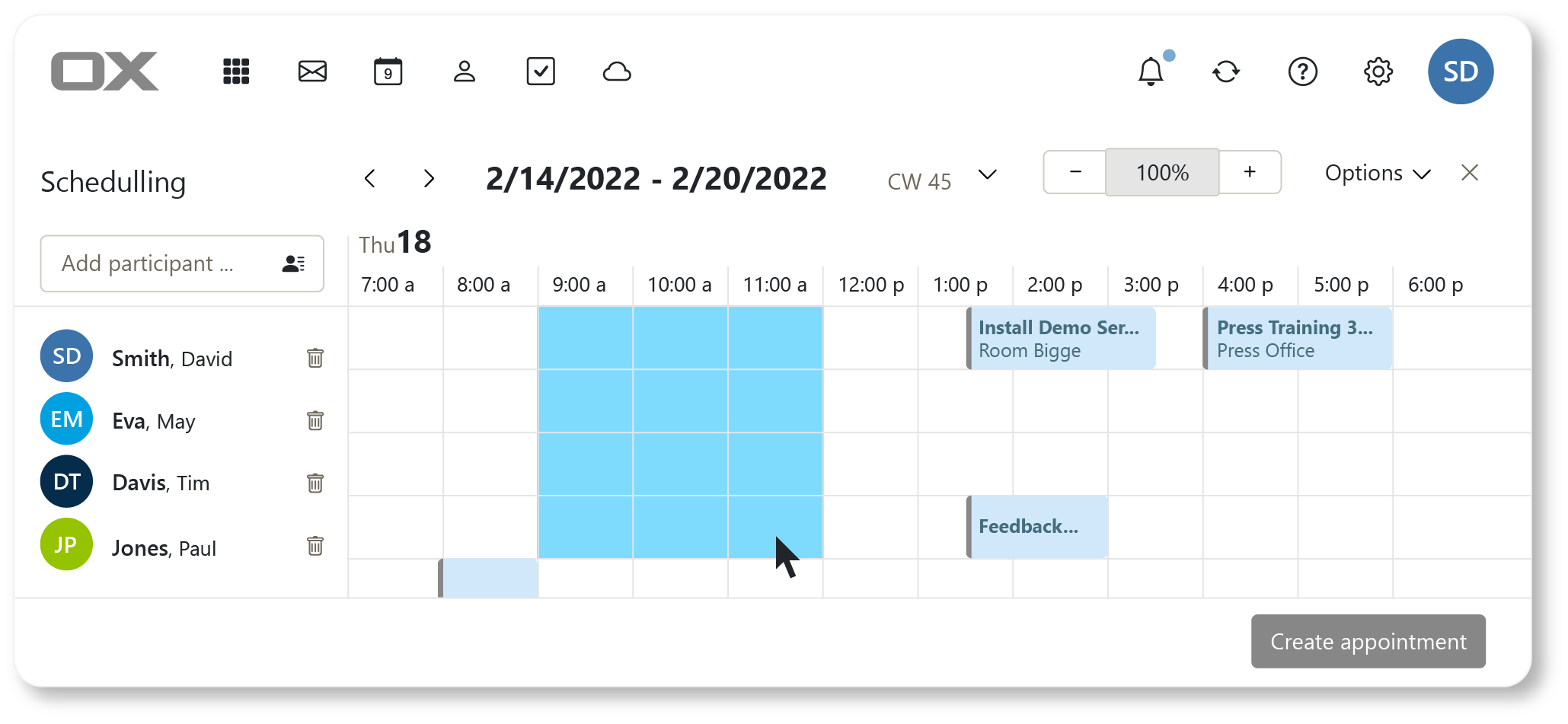Go to the previous week
The height and width of the screenshot is (724, 1568).
(370, 179)
